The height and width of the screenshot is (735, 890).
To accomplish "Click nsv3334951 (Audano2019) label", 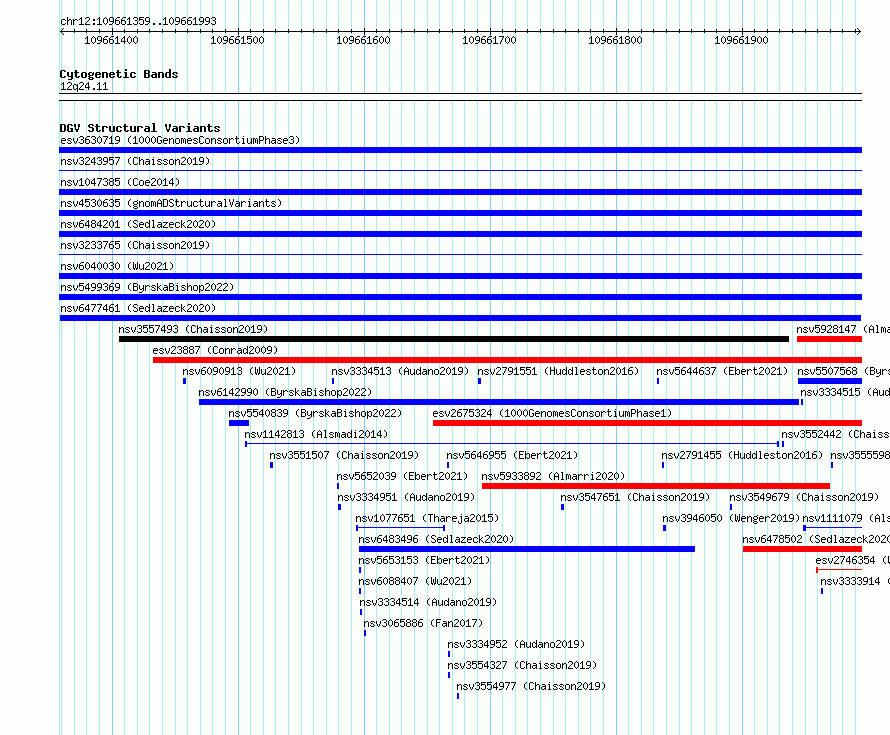I will coord(406,497).
